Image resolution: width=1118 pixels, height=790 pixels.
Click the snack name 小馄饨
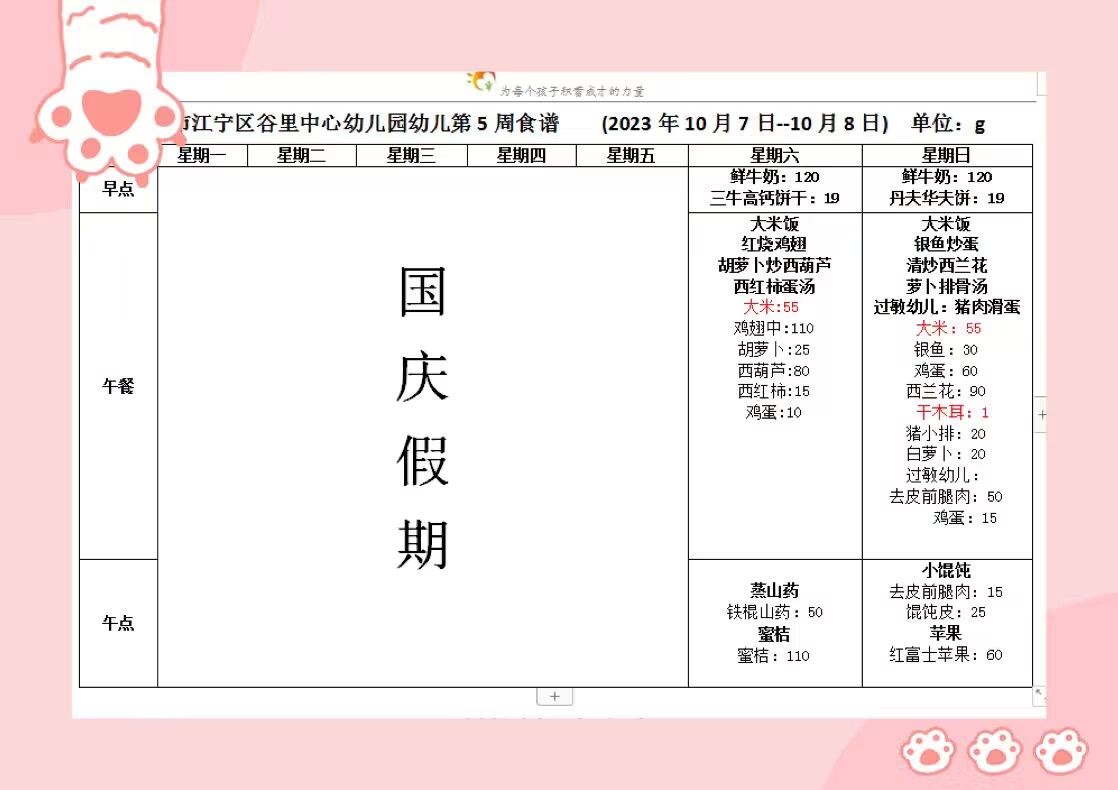coord(947,570)
